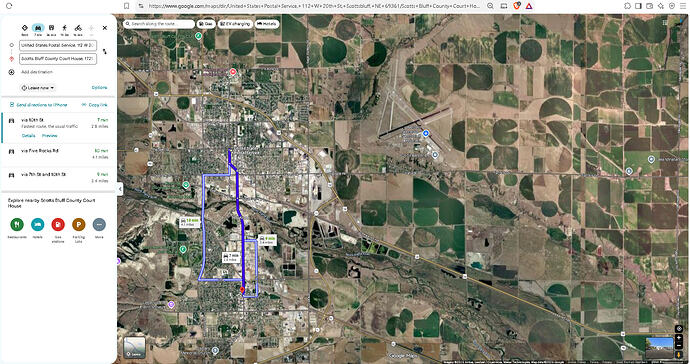Screen dimensions: 690x364
Task: Collapse the side panel arrow
Action: click(x=120, y=189)
